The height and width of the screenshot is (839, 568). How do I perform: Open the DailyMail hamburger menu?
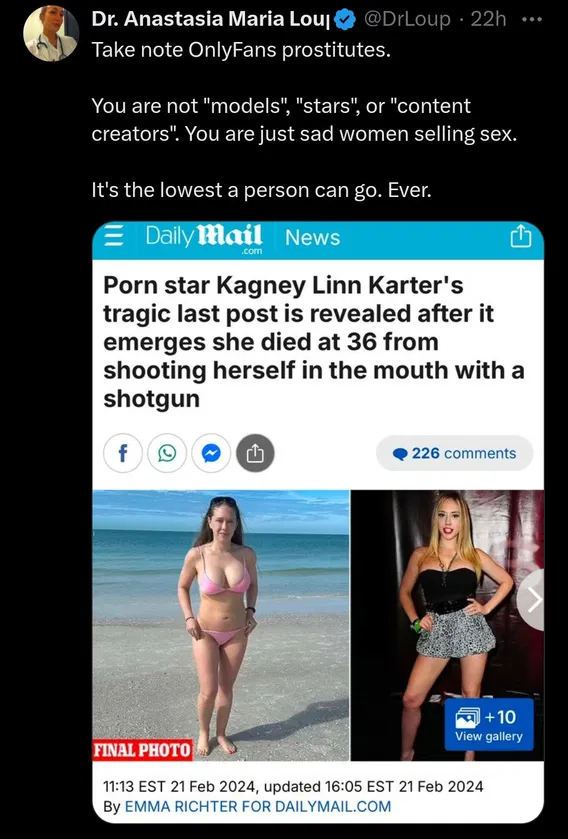pyautogui.click(x=113, y=237)
